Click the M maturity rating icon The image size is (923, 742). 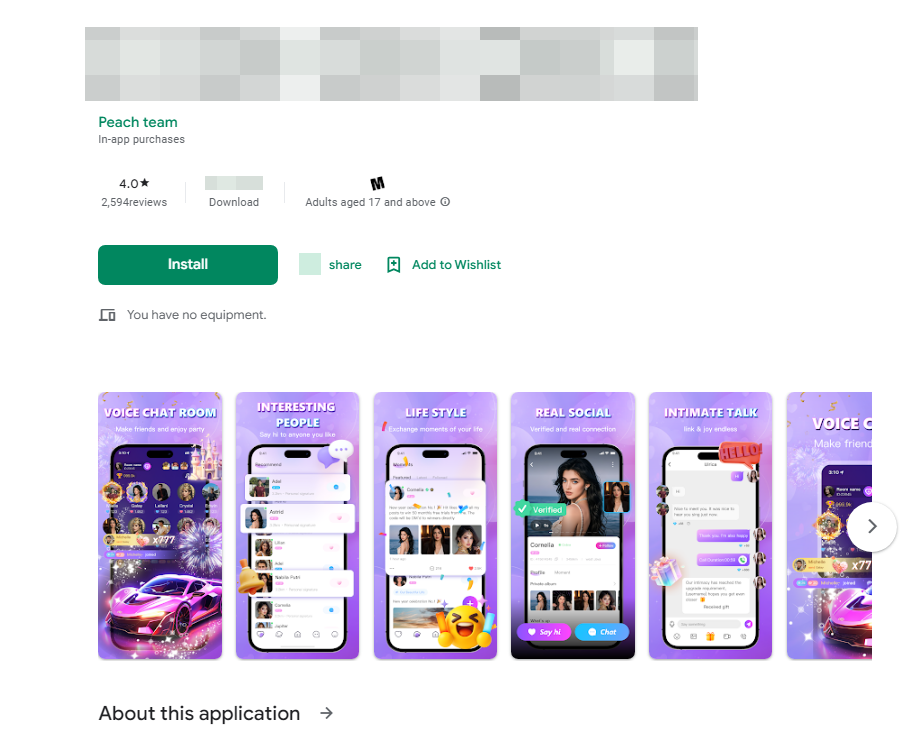coord(377,184)
